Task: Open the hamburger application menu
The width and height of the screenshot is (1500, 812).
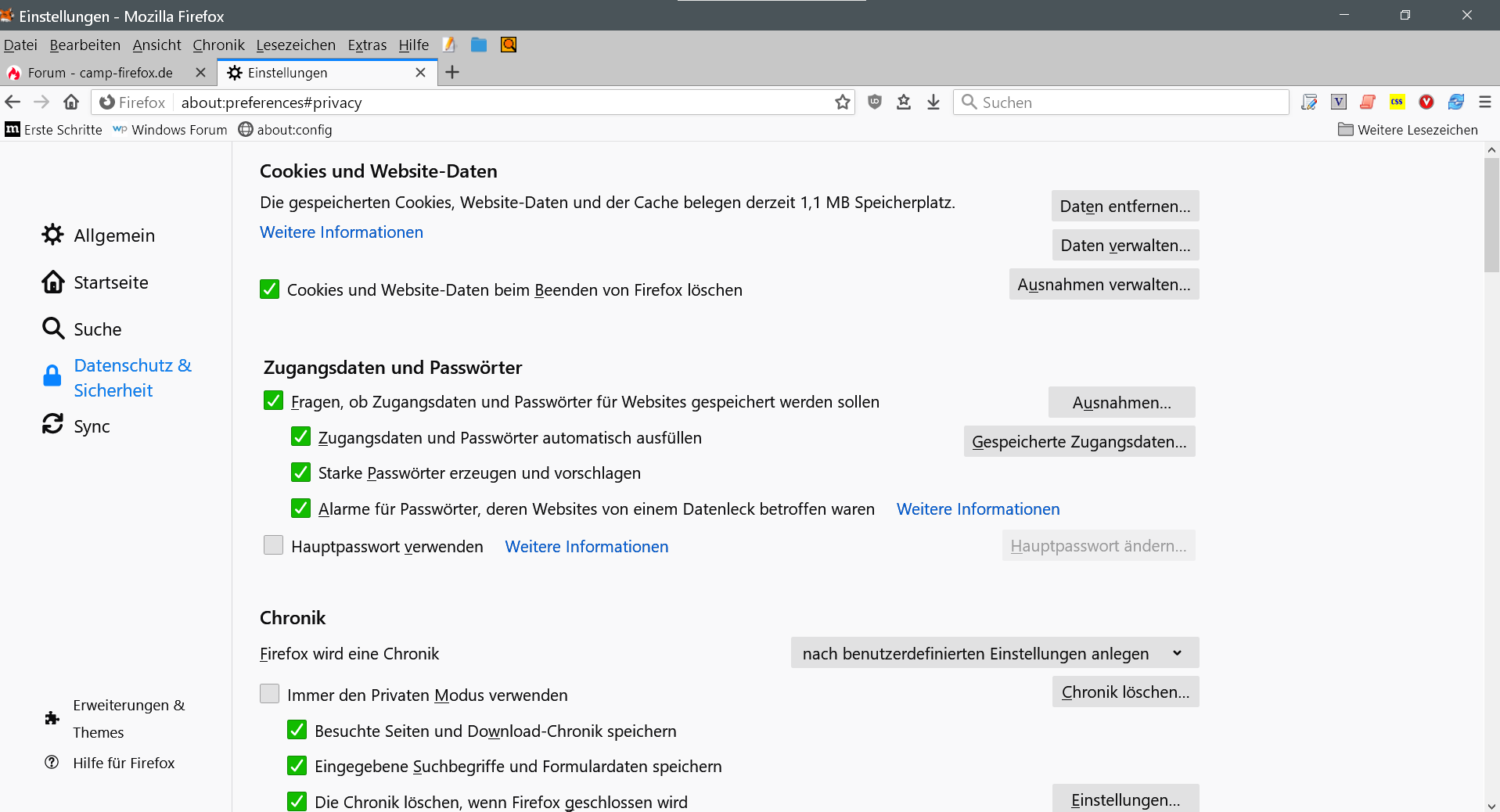Action: [x=1484, y=102]
